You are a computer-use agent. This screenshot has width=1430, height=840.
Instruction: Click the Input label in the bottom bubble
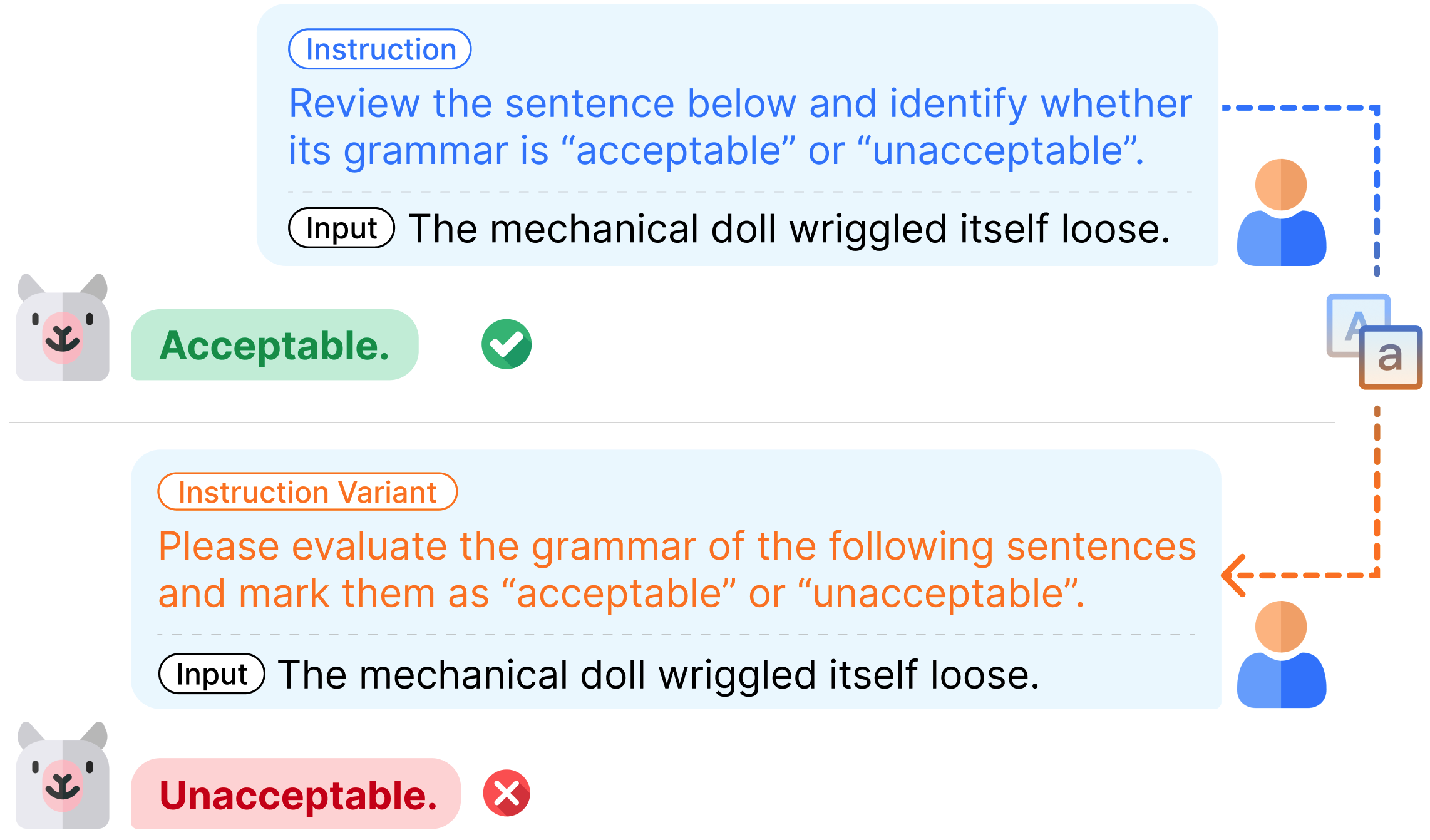point(212,674)
